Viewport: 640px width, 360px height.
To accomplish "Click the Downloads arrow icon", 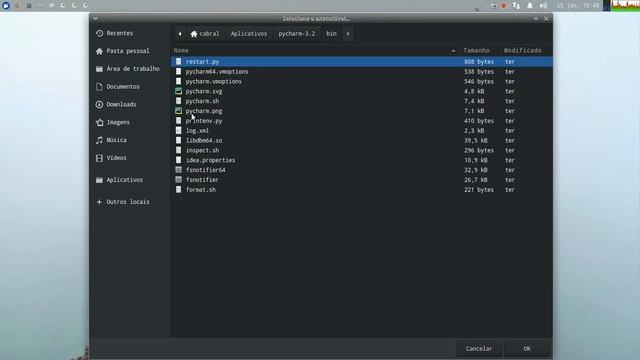I will click(x=99, y=104).
